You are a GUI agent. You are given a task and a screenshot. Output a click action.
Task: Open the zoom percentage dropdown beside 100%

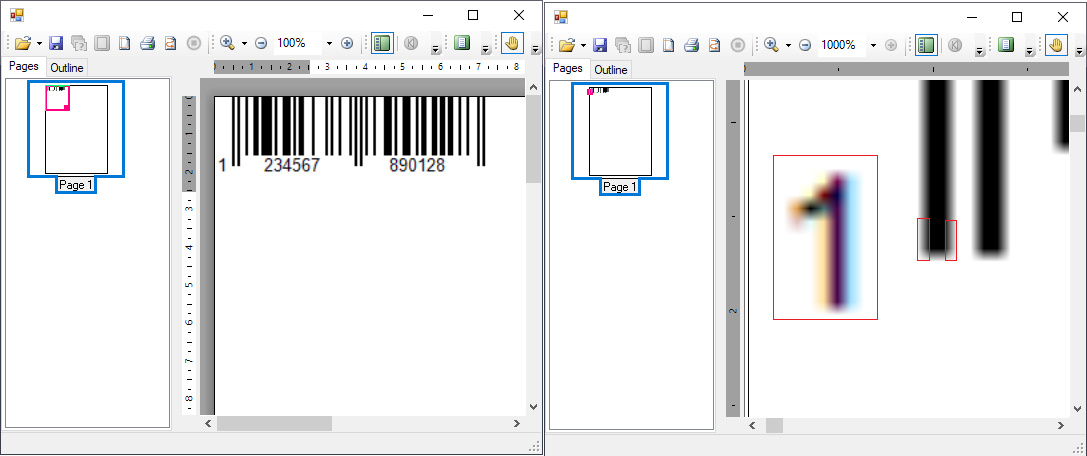click(x=329, y=43)
